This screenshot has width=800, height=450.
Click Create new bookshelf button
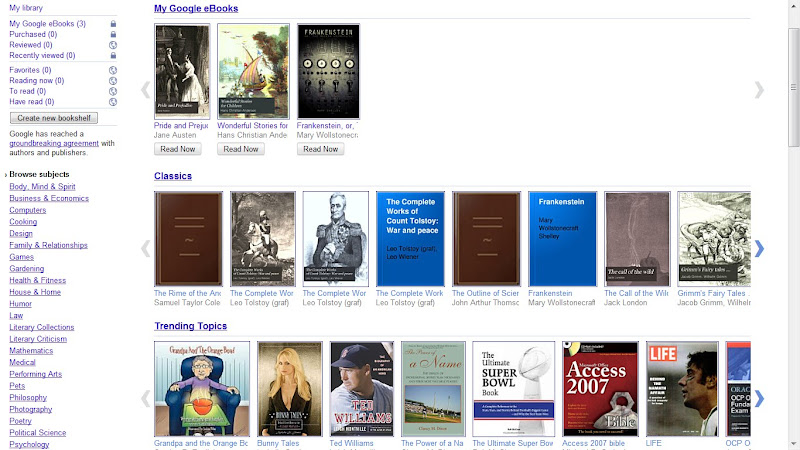coord(54,118)
